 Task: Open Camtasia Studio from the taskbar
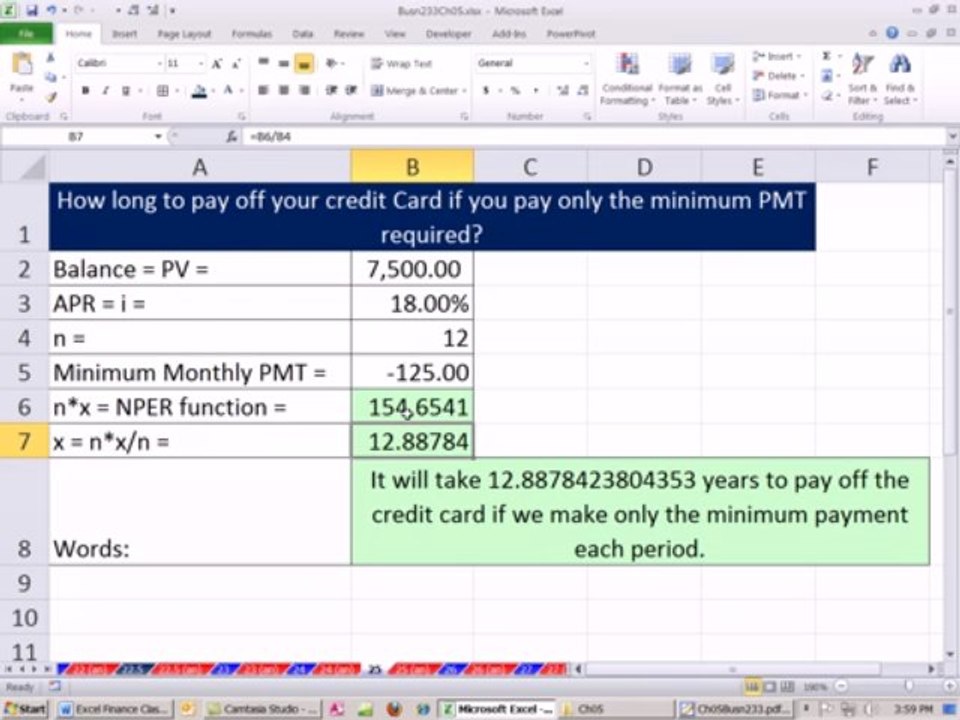(262, 709)
